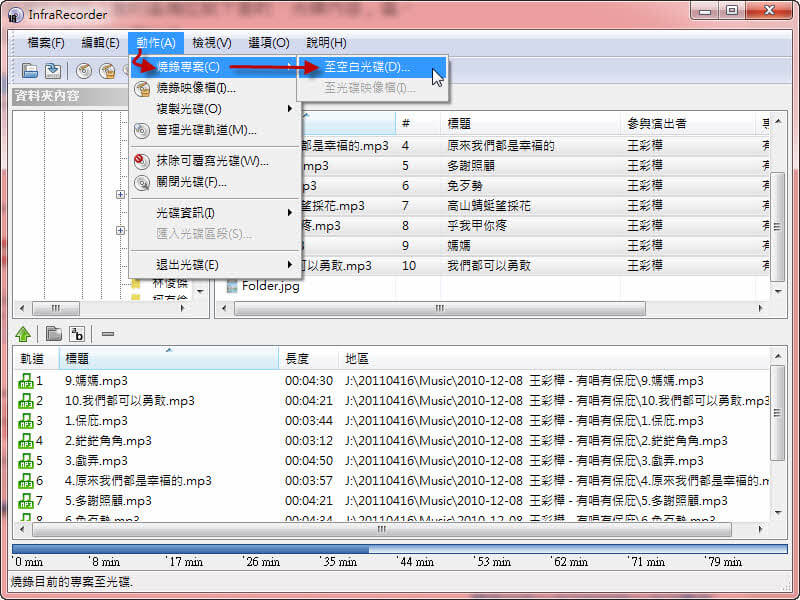Navigate up a level with the green arrow icon
This screenshot has width=800, height=600.
click(x=22, y=335)
